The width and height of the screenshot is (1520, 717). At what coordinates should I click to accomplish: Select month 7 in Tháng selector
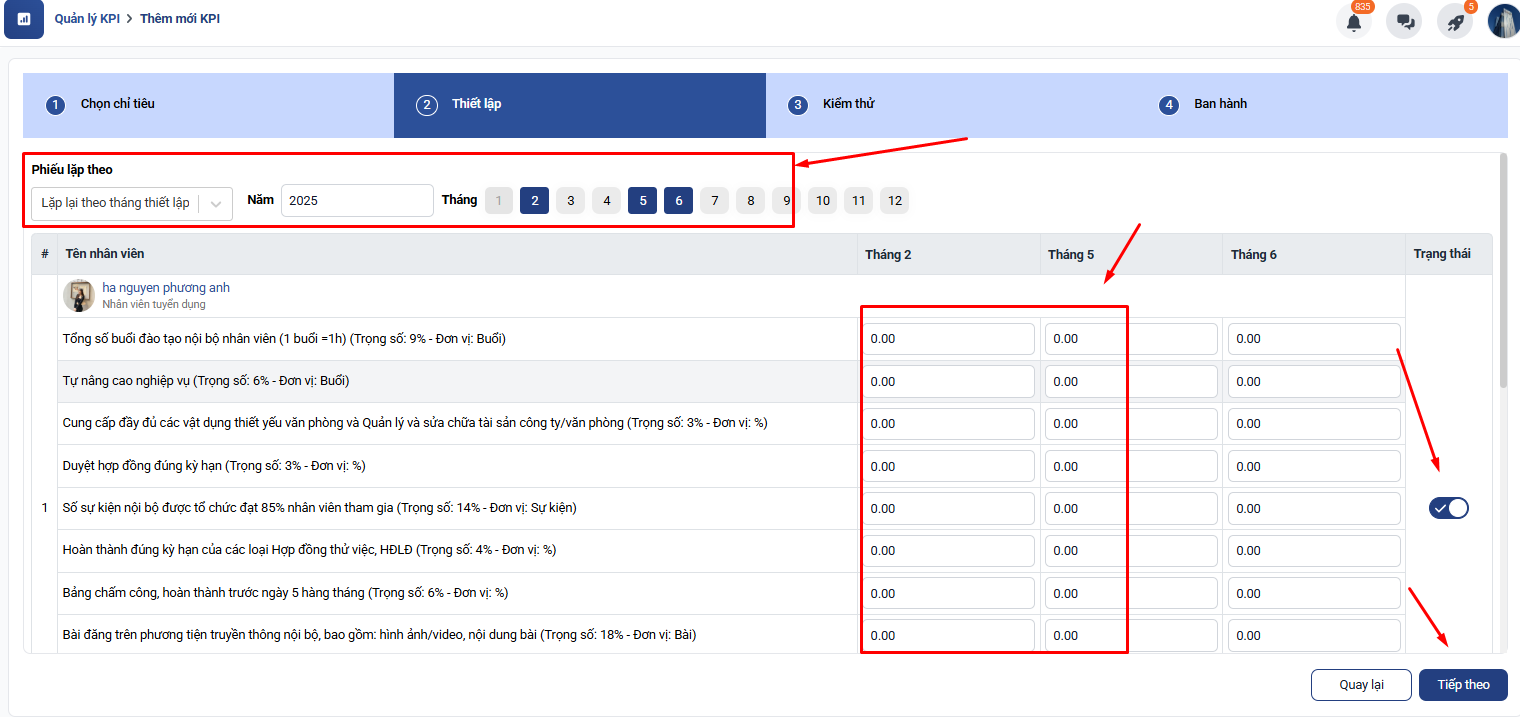(x=714, y=201)
